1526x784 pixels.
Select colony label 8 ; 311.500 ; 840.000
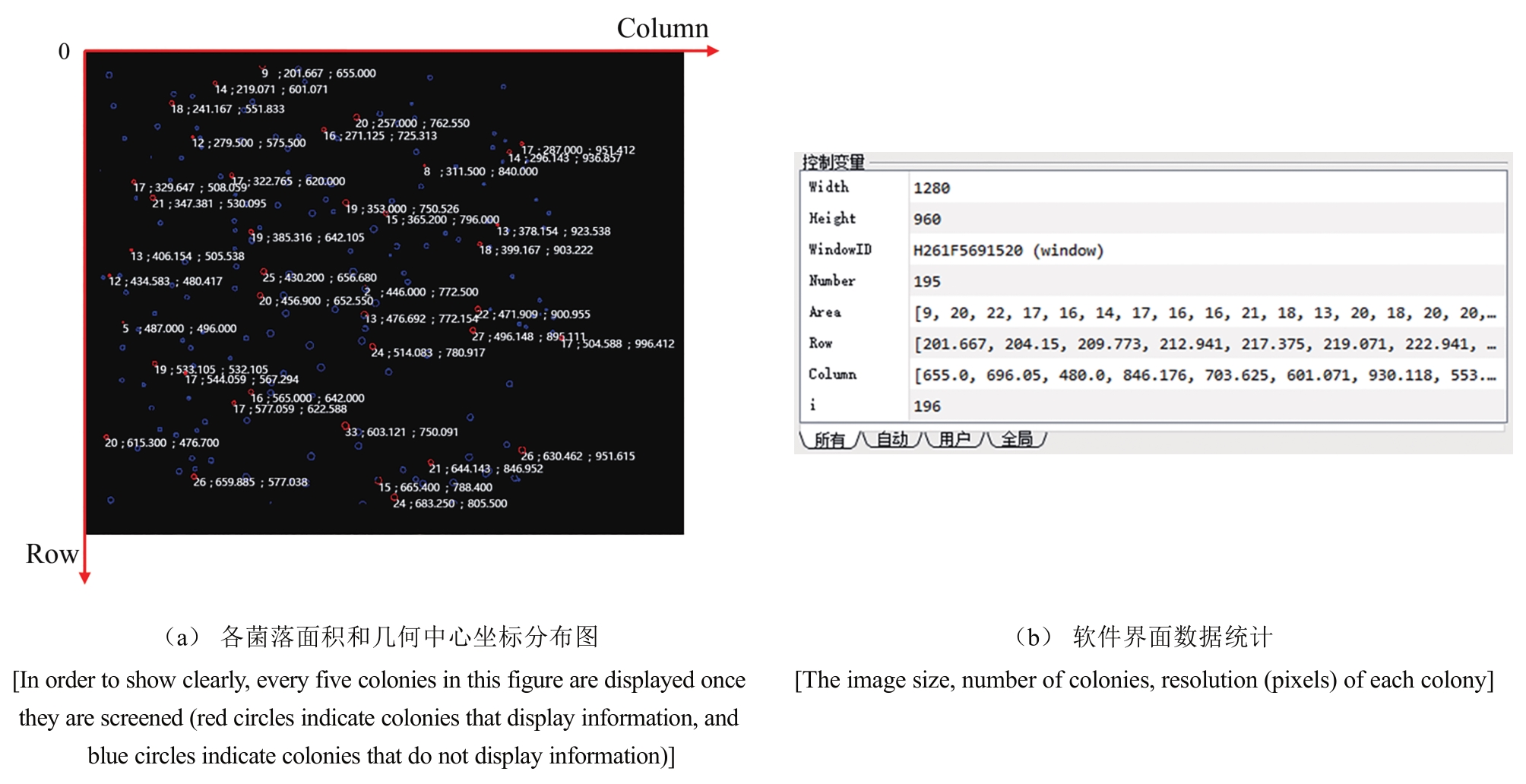point(480,172)
